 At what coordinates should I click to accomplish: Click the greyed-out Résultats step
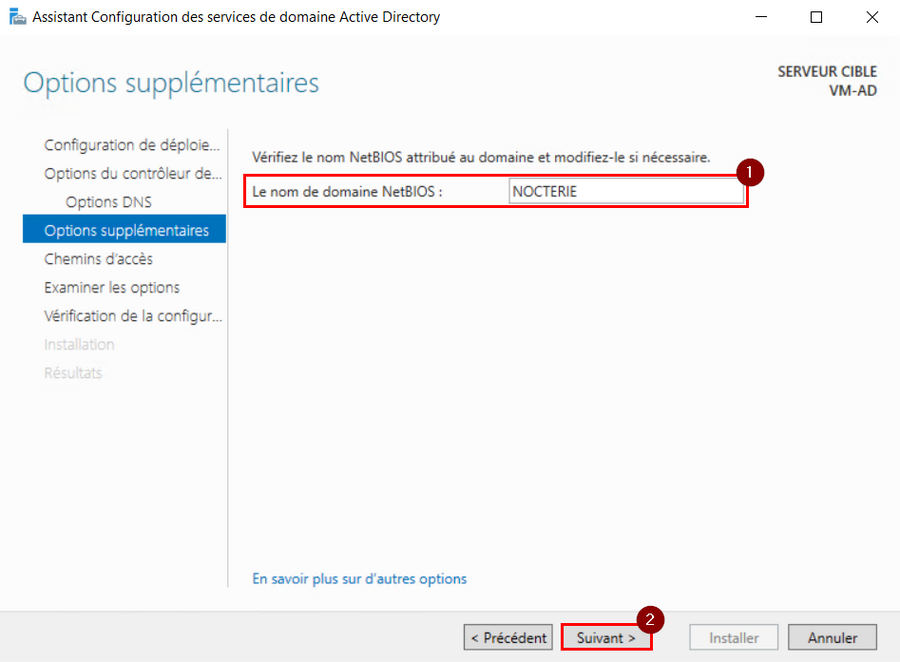pos(73,373)
